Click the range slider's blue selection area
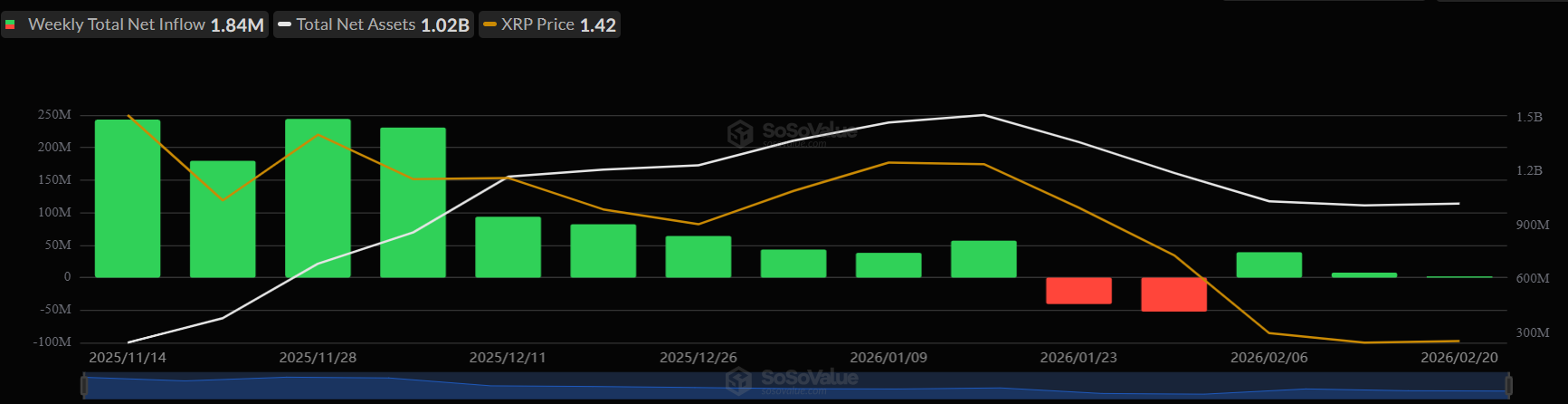Viewport: 1568px width, 404px height. click(796, 386)
